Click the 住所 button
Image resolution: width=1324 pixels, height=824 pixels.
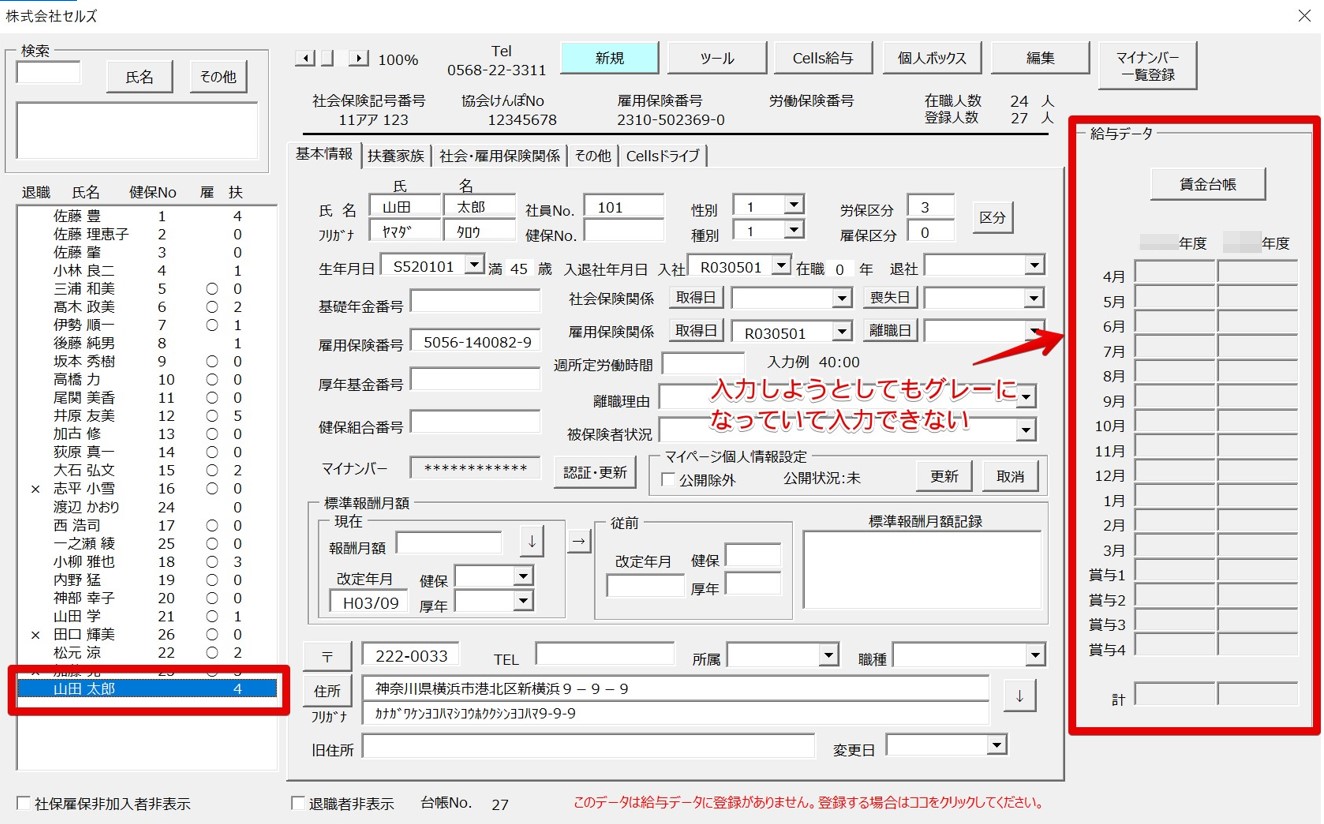coord(327,691)
